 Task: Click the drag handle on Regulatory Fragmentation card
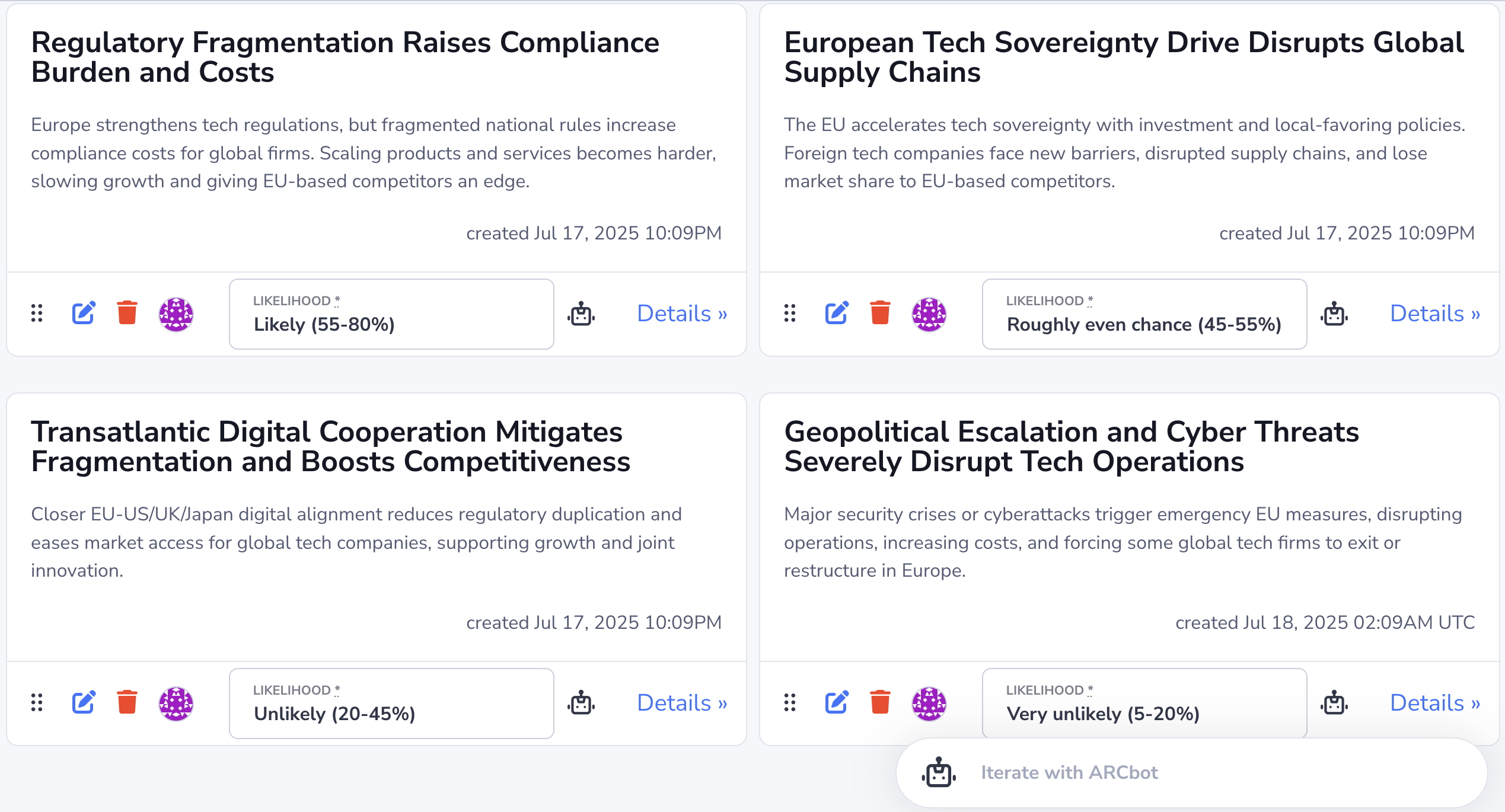coord(37,313)
